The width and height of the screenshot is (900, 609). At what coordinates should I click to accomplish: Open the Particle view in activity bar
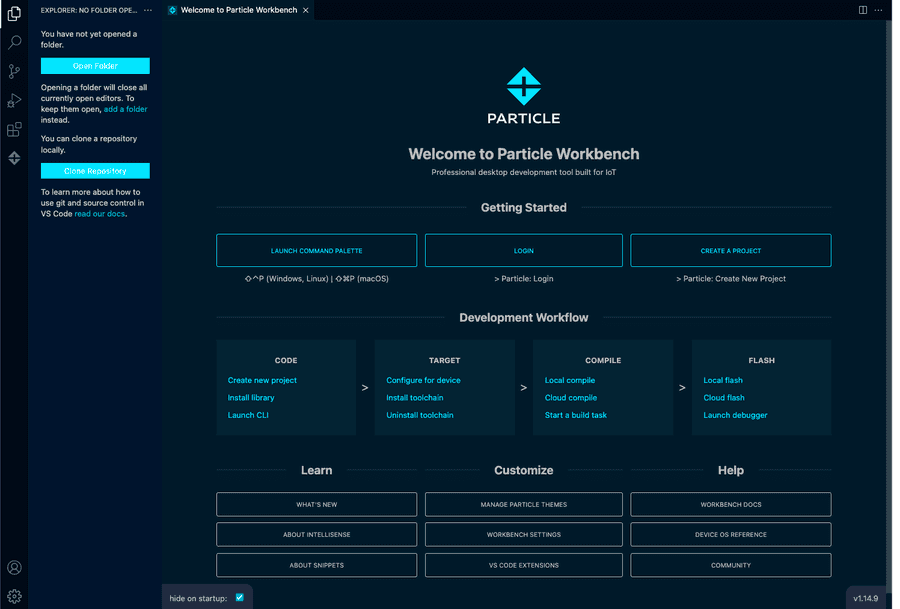(x=14, y=158)
